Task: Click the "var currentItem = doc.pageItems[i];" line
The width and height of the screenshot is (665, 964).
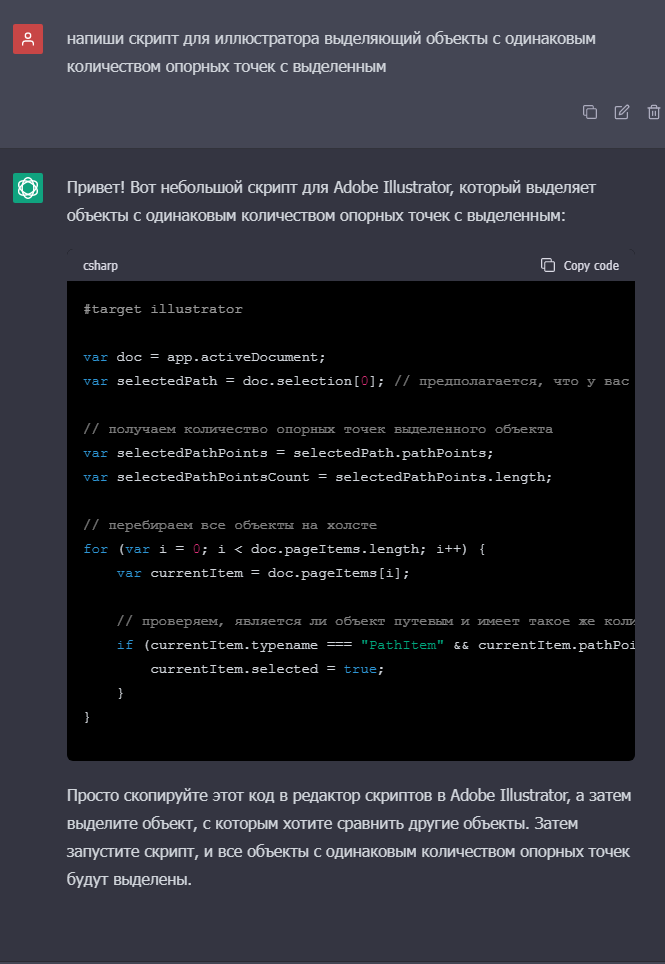Action: tap(263, 573)
